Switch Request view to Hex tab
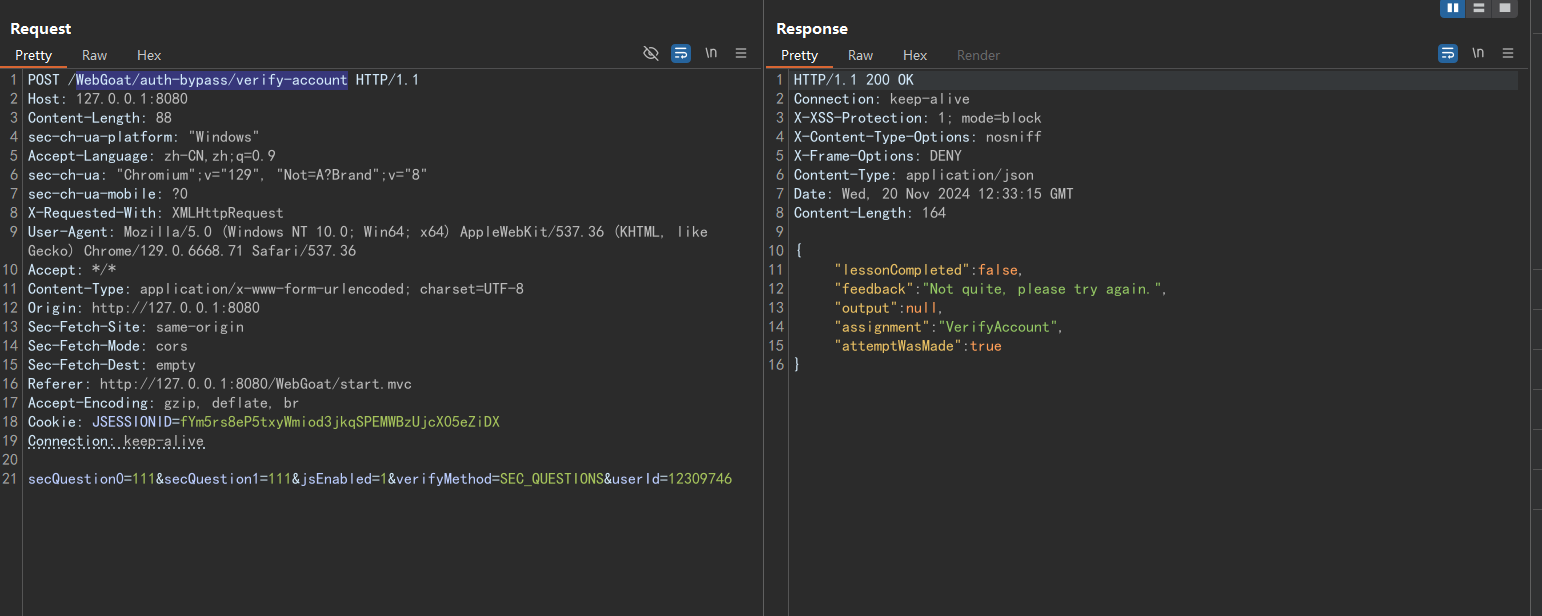This screenshot has height=616, width=1542. 149,55
